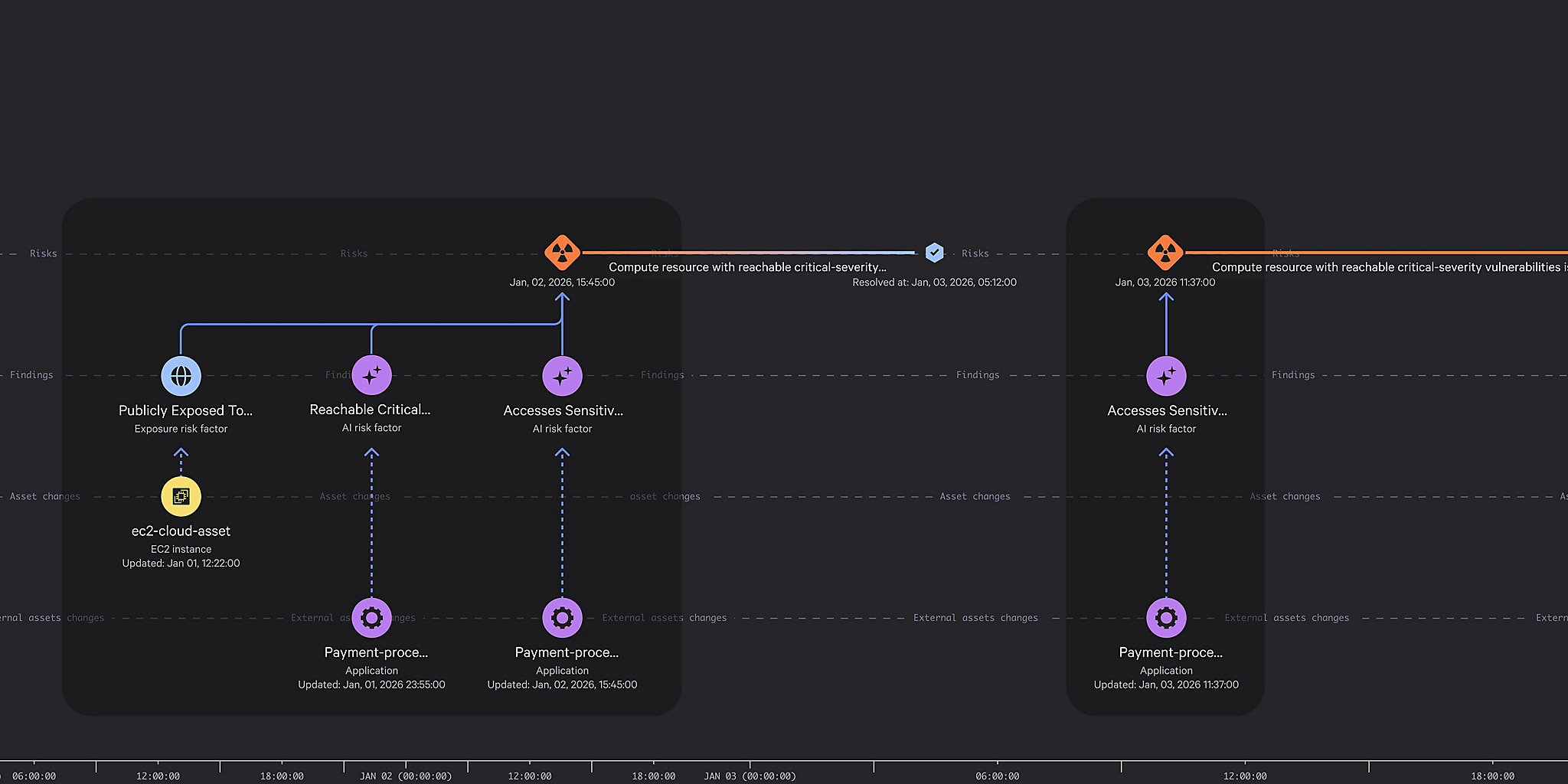Click the 'Publicly Exposed To...' finding label

185,410
